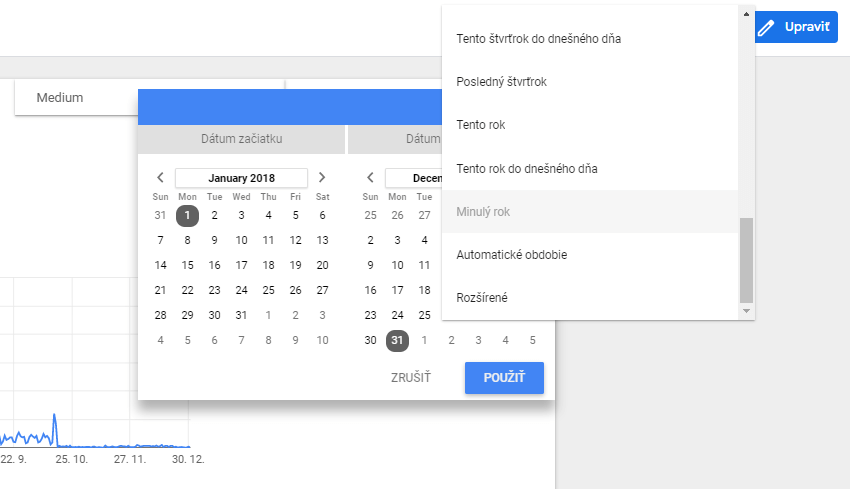Go to previous month before January 2018
Image resolution: width=850 pixels, height=489 pixels.
tap(160, 177)
